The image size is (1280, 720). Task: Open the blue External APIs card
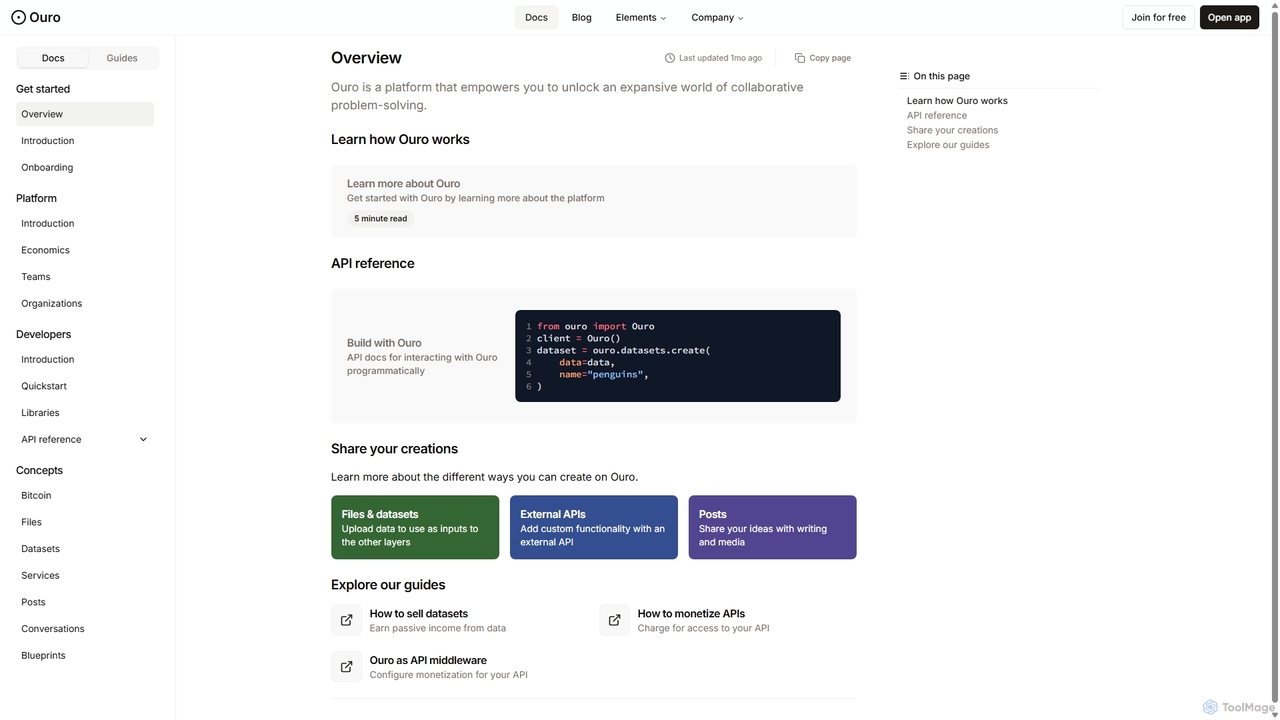pos(594,527)
